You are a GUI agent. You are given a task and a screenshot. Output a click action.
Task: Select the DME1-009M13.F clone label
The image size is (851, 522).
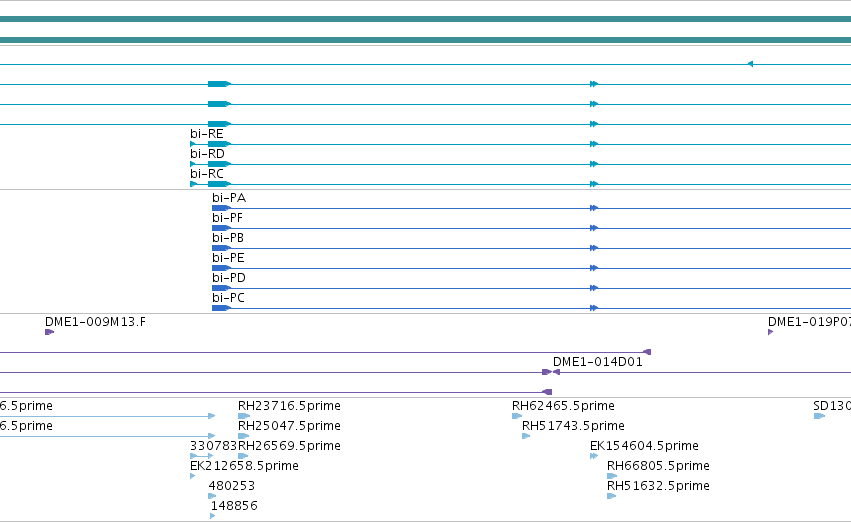tap(96, 322)
